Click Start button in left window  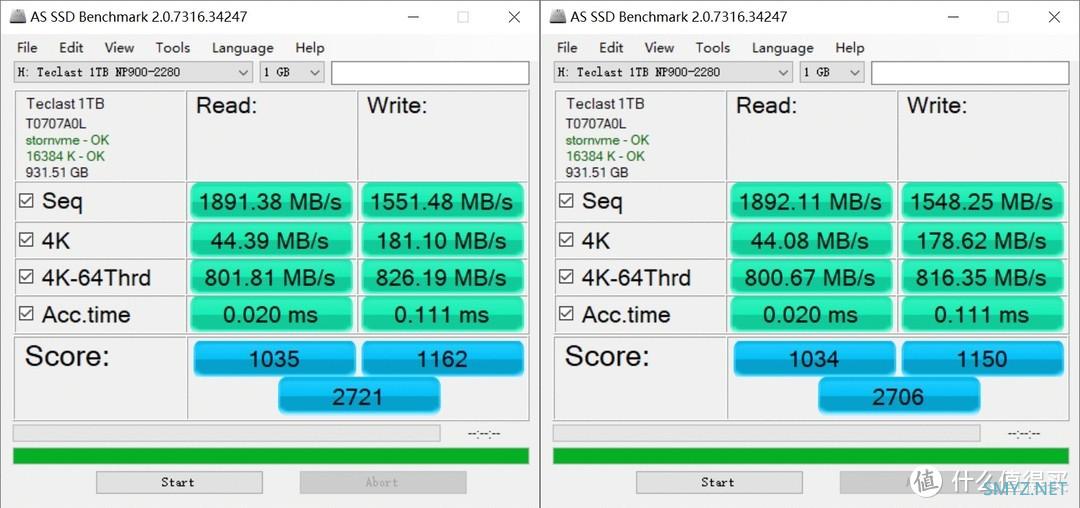179,483
